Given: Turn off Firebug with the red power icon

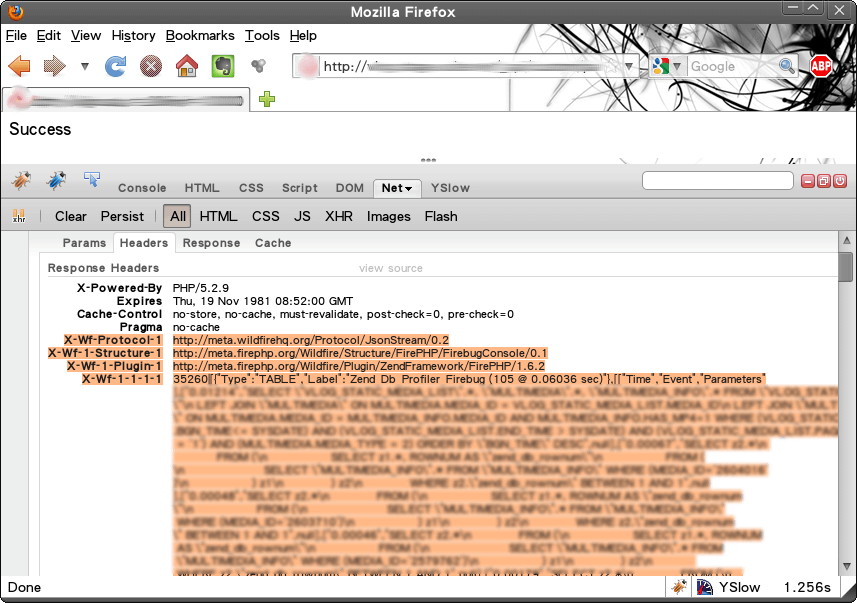Looking at the screenshot, I should click(840, 181).
